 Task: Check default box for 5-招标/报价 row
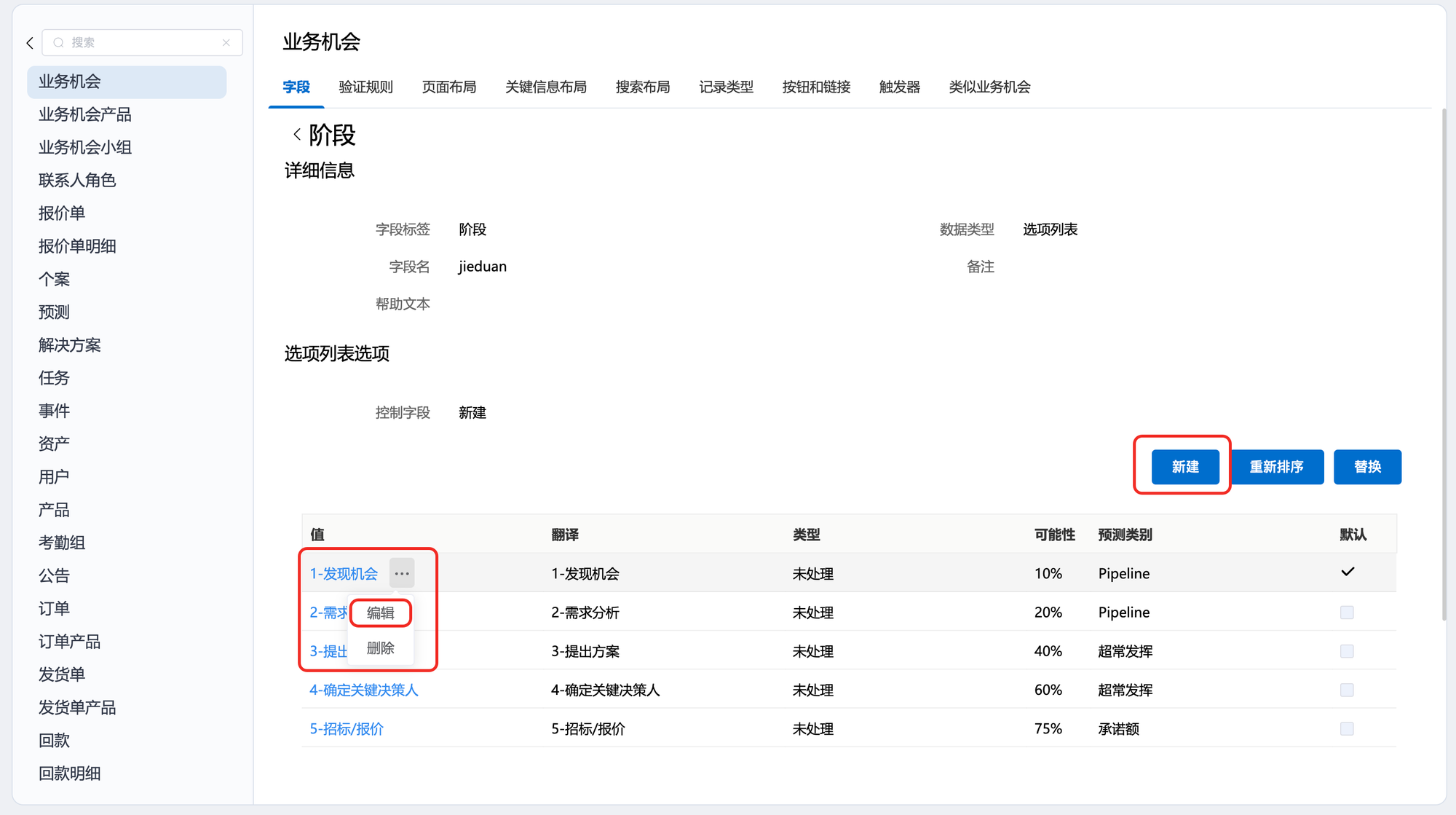pyautogui.click(x=1347, y=729)
